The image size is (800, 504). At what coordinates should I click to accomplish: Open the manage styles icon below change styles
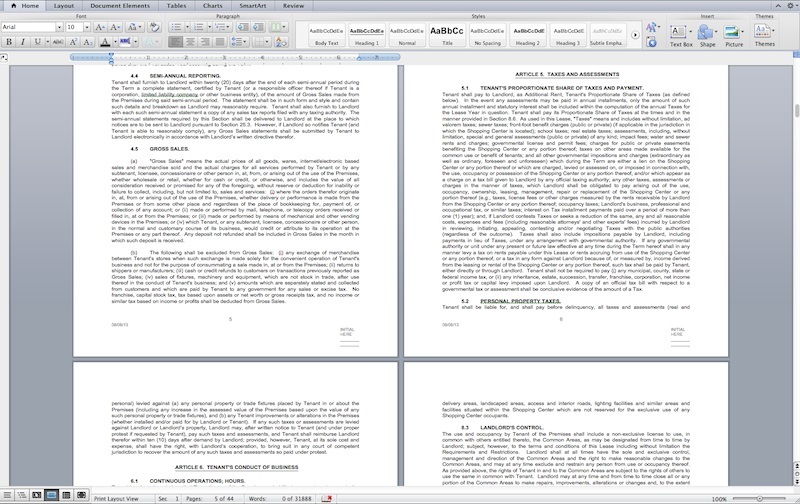point(652,42)
